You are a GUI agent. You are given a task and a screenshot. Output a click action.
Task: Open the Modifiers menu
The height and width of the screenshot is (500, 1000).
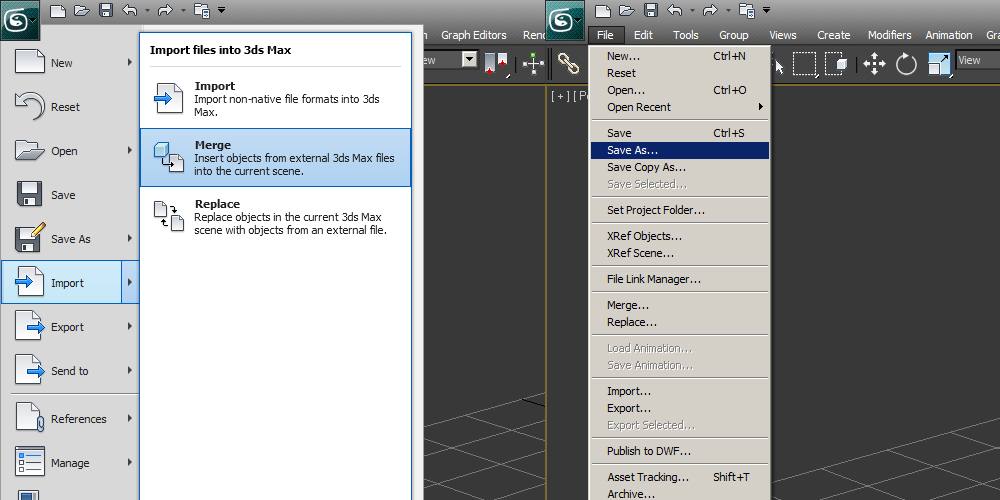point(889,35)
